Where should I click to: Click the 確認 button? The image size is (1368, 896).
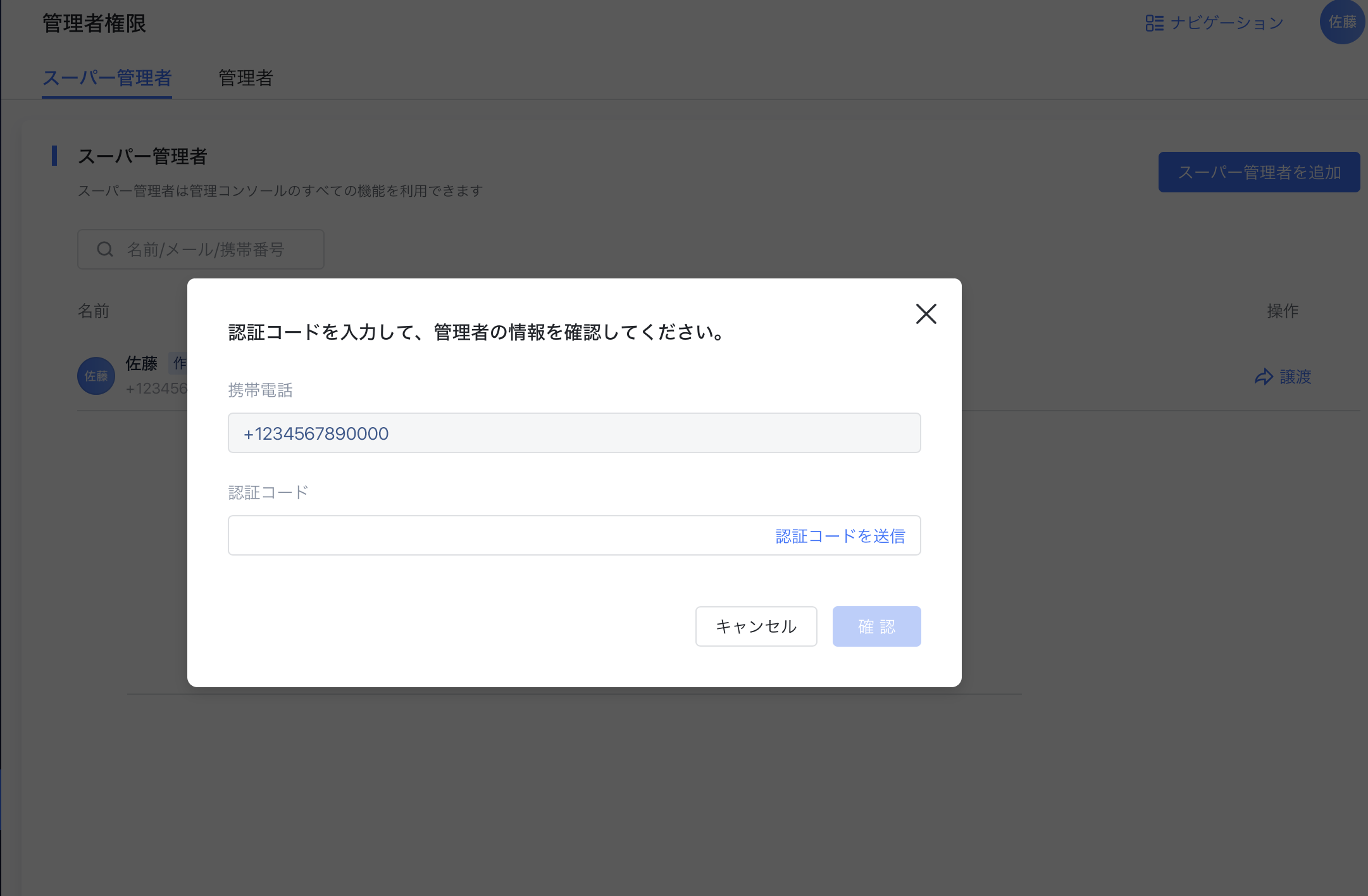point(876,626)
